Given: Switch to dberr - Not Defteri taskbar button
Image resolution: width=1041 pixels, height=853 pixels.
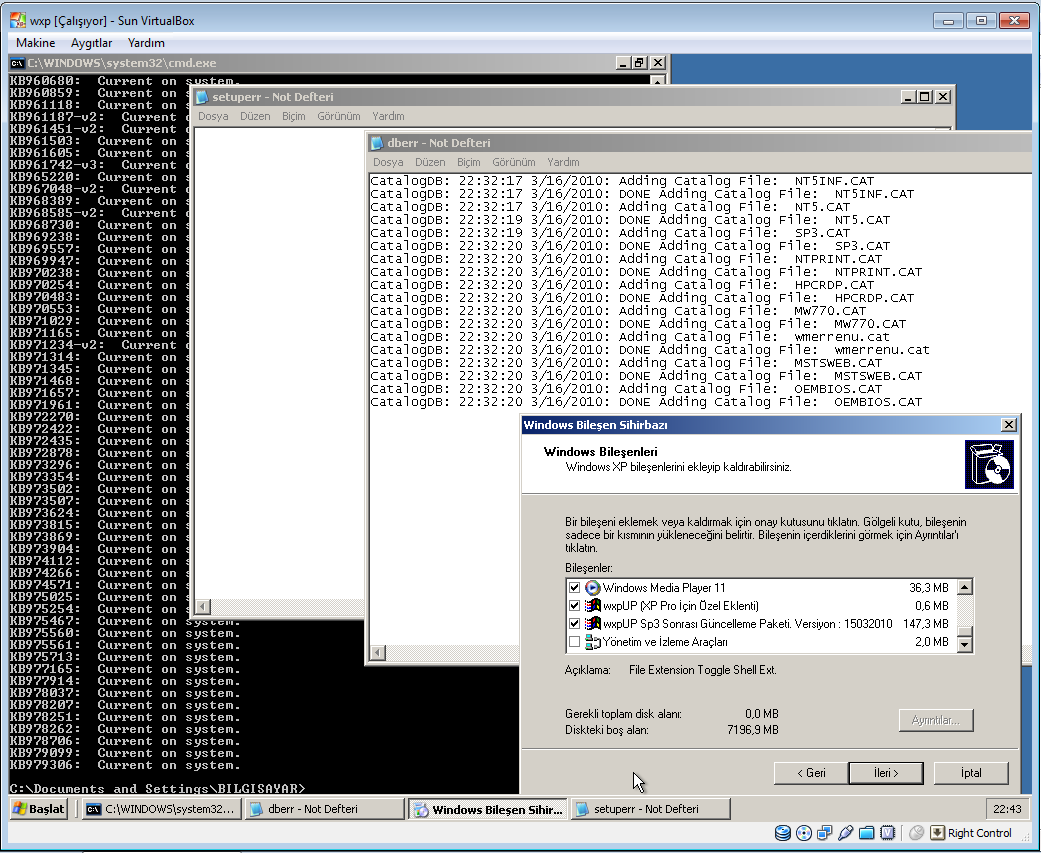Looking at the screenshot, I should (325, 809).
